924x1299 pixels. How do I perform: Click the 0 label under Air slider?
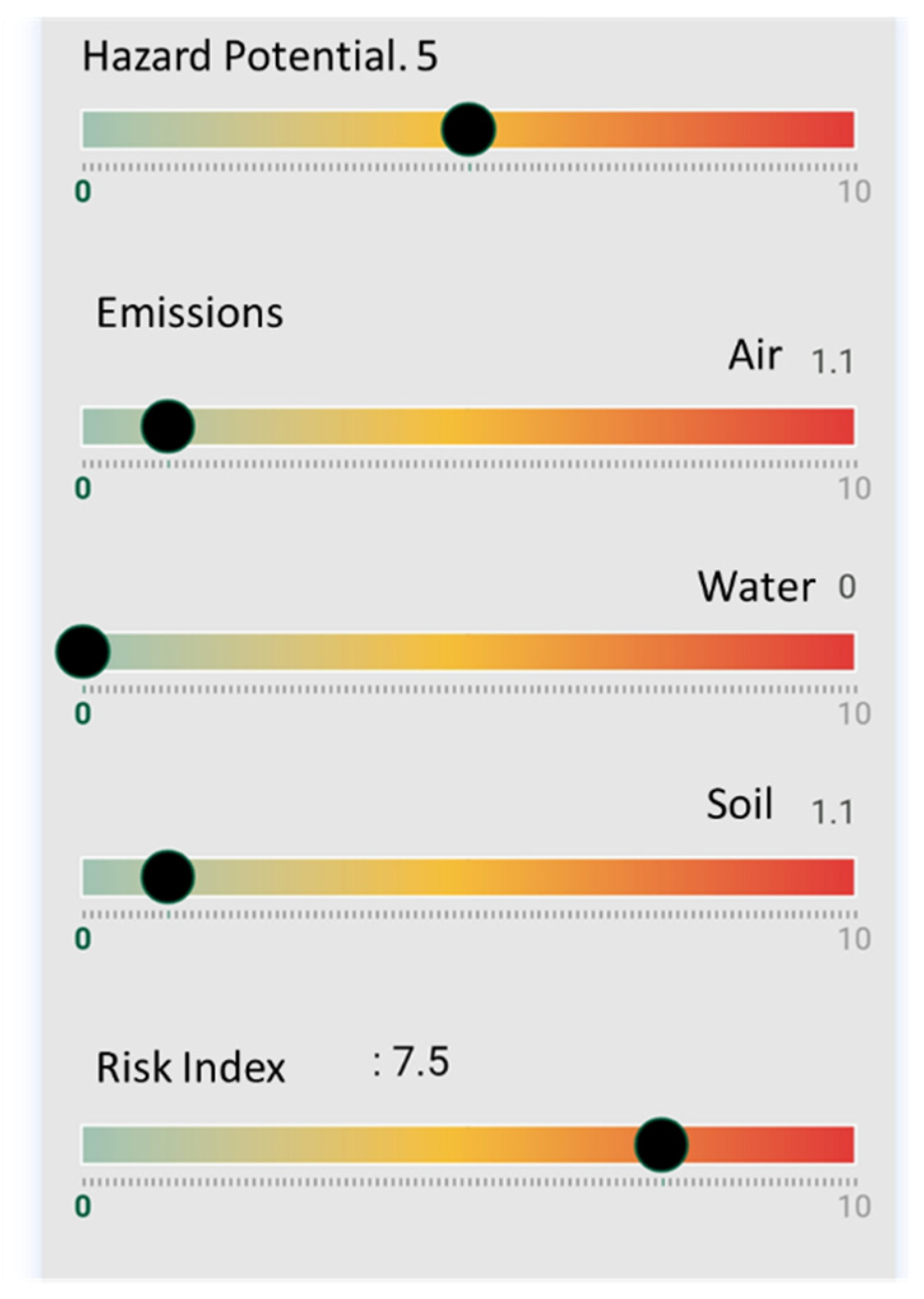[83, 489]
